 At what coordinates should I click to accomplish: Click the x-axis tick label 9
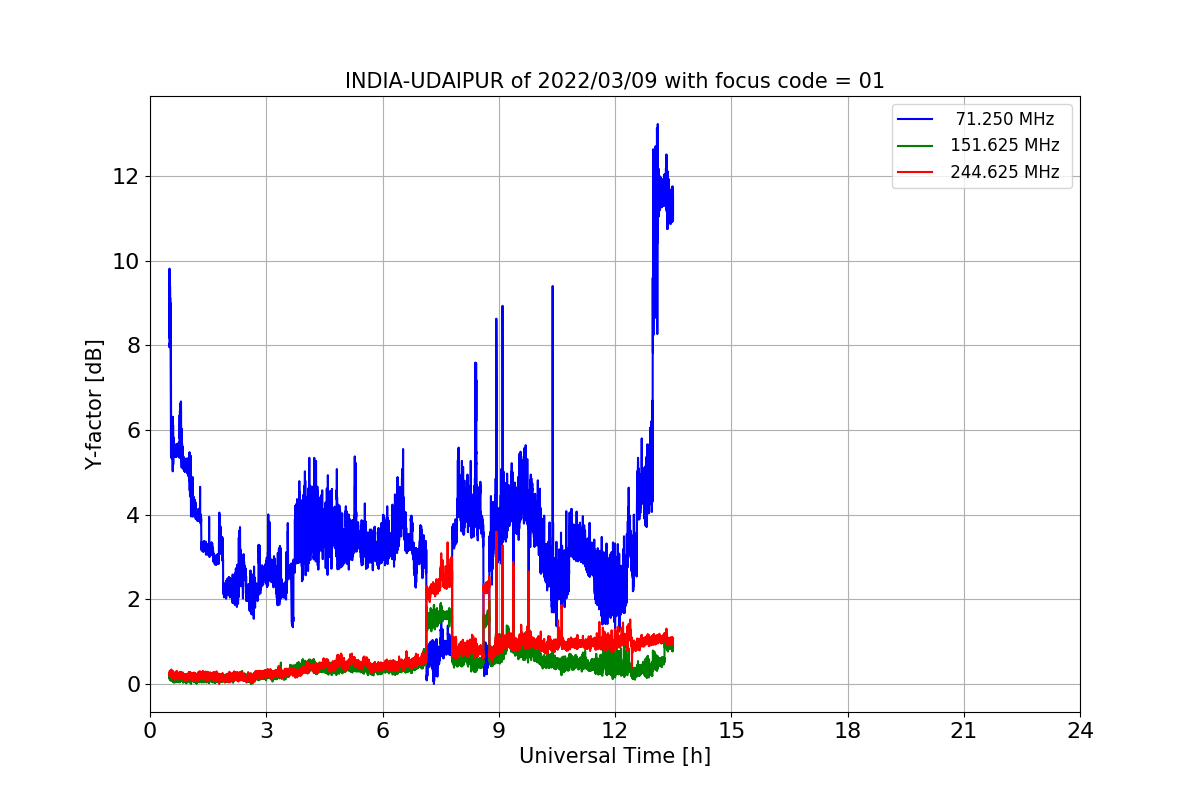point(499,730)
